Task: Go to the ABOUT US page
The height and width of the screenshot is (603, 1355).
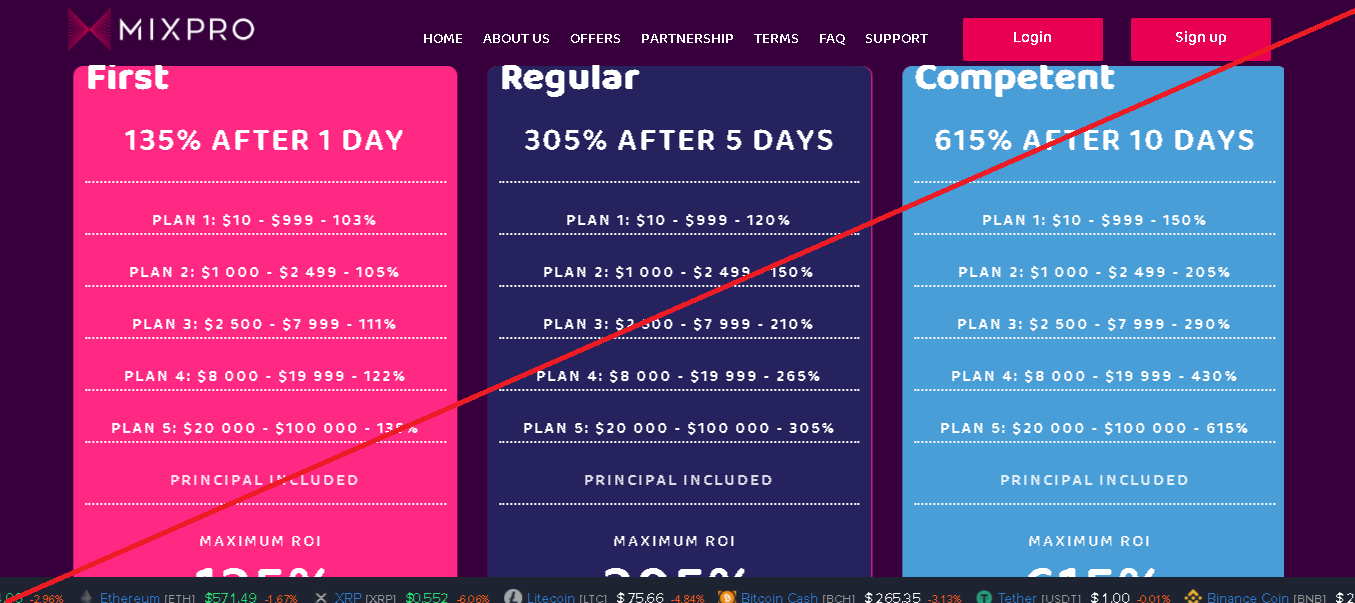Action: point(516,39)
